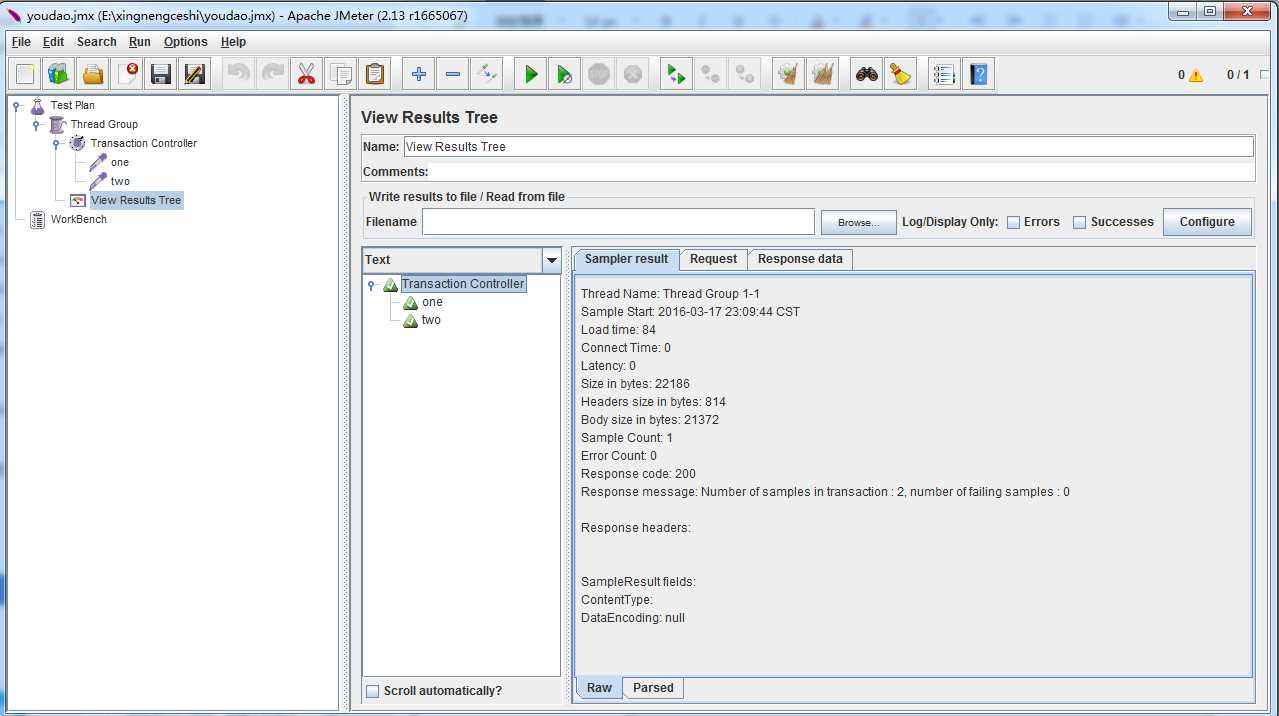Start the test with green play button

point(531,74)
